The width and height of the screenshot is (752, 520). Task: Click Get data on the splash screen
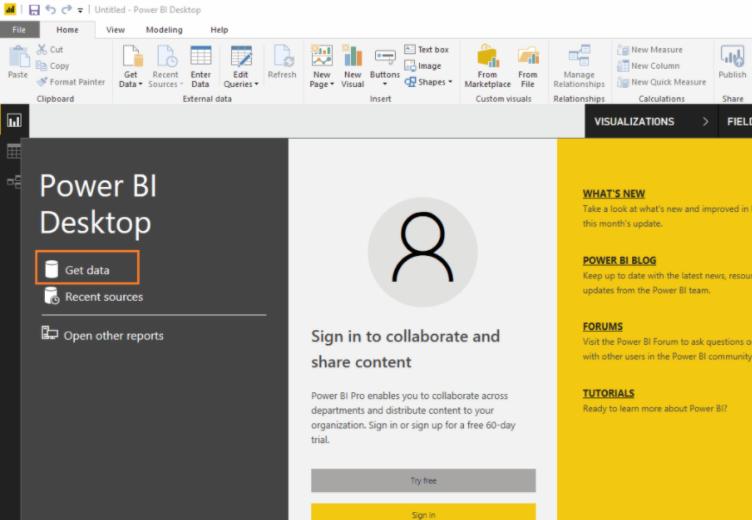click(x=87, y=270)
